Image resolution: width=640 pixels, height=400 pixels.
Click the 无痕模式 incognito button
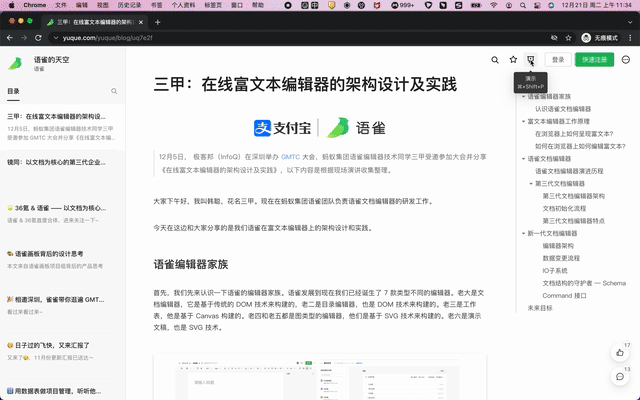[600, 38]
